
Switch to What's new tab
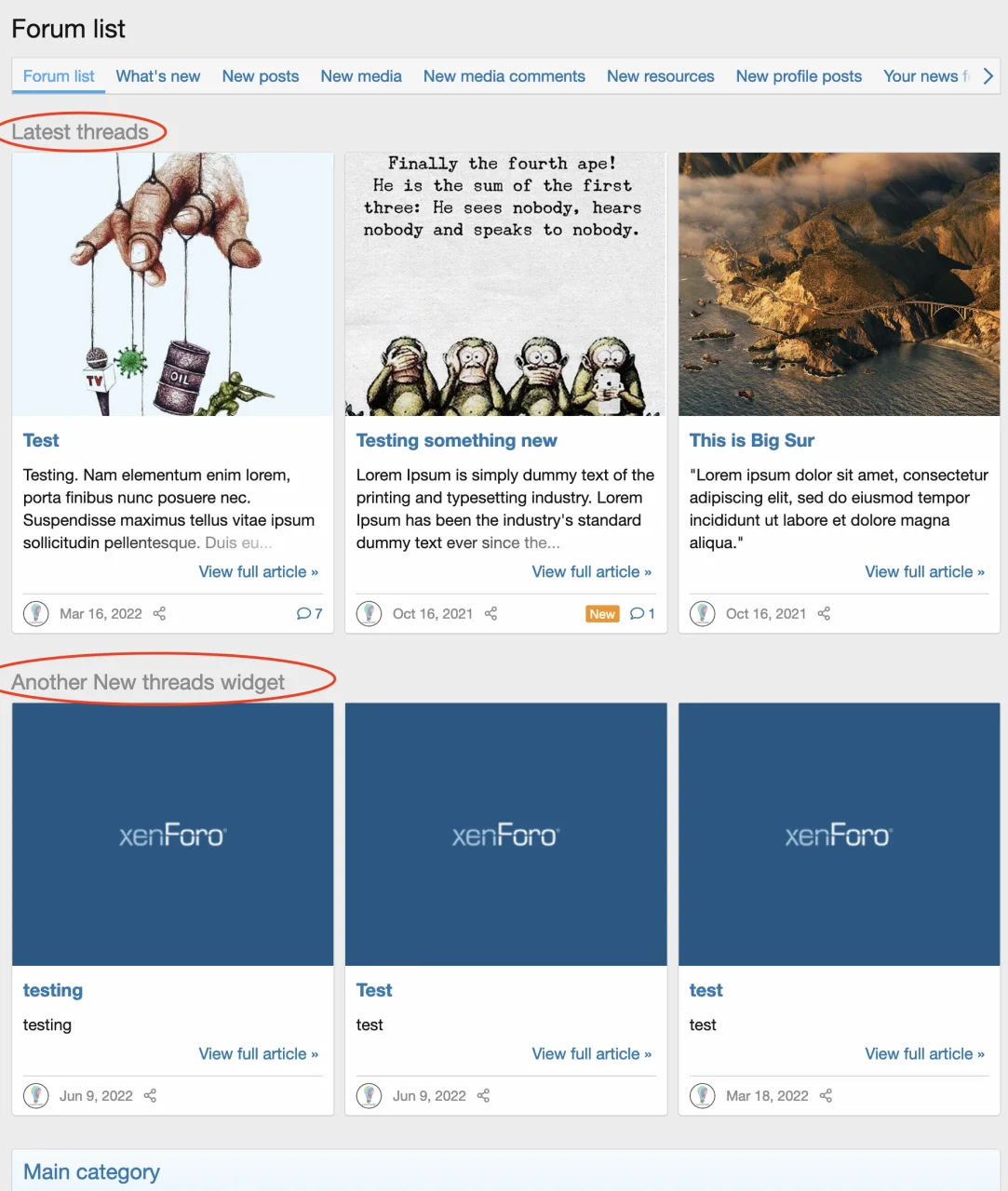(158, 76)
